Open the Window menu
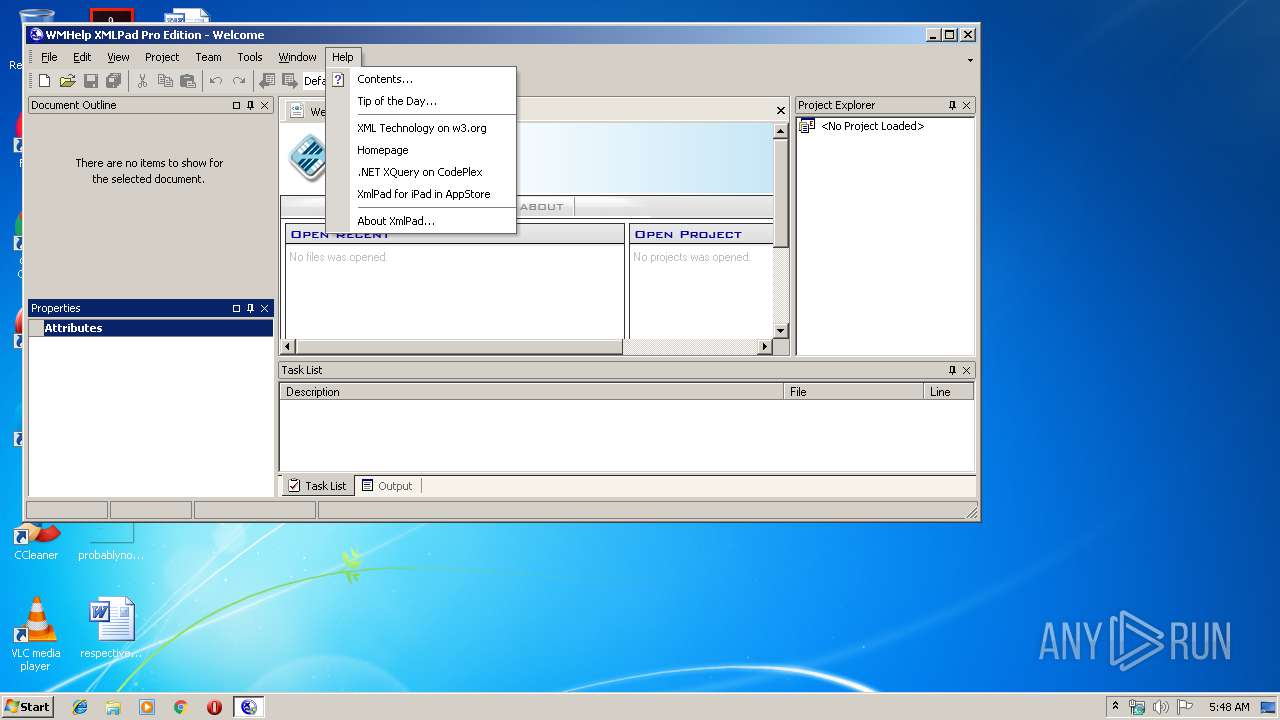The width and height of the screenshot is (1280, 720). point(297,57)
